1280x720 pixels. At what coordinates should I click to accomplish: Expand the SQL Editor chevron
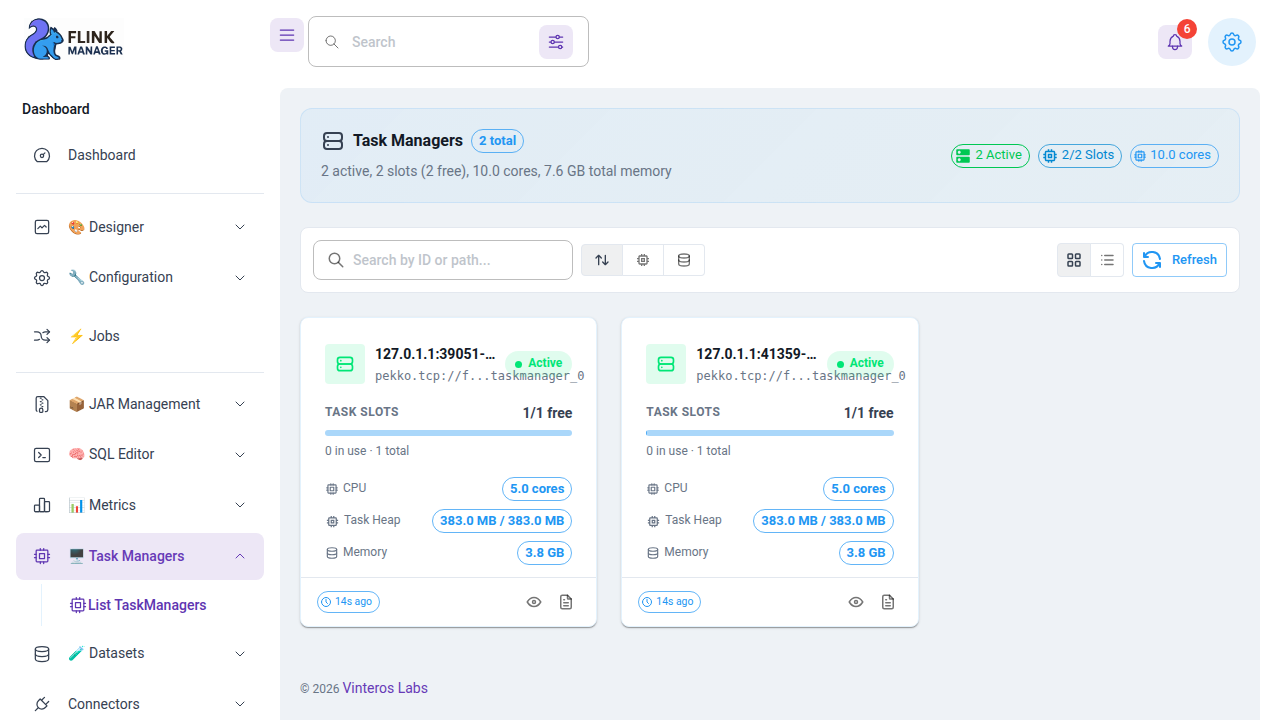tap(240, 455)
